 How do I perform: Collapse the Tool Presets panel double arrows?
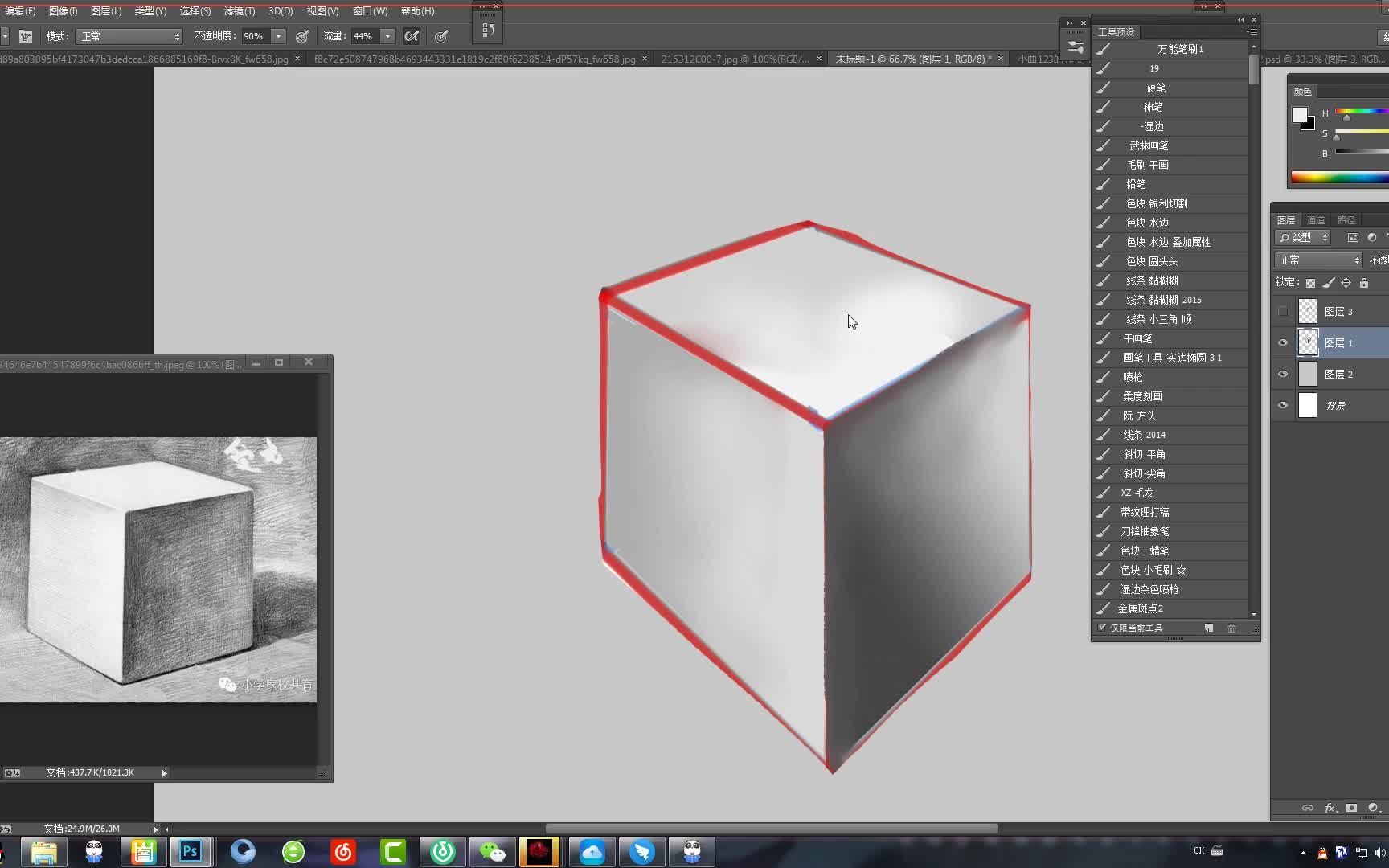(1241, 19)
